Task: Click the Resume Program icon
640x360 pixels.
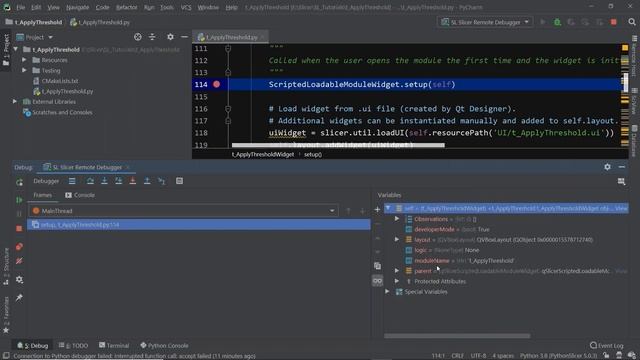Action: (x=19, y=200)
